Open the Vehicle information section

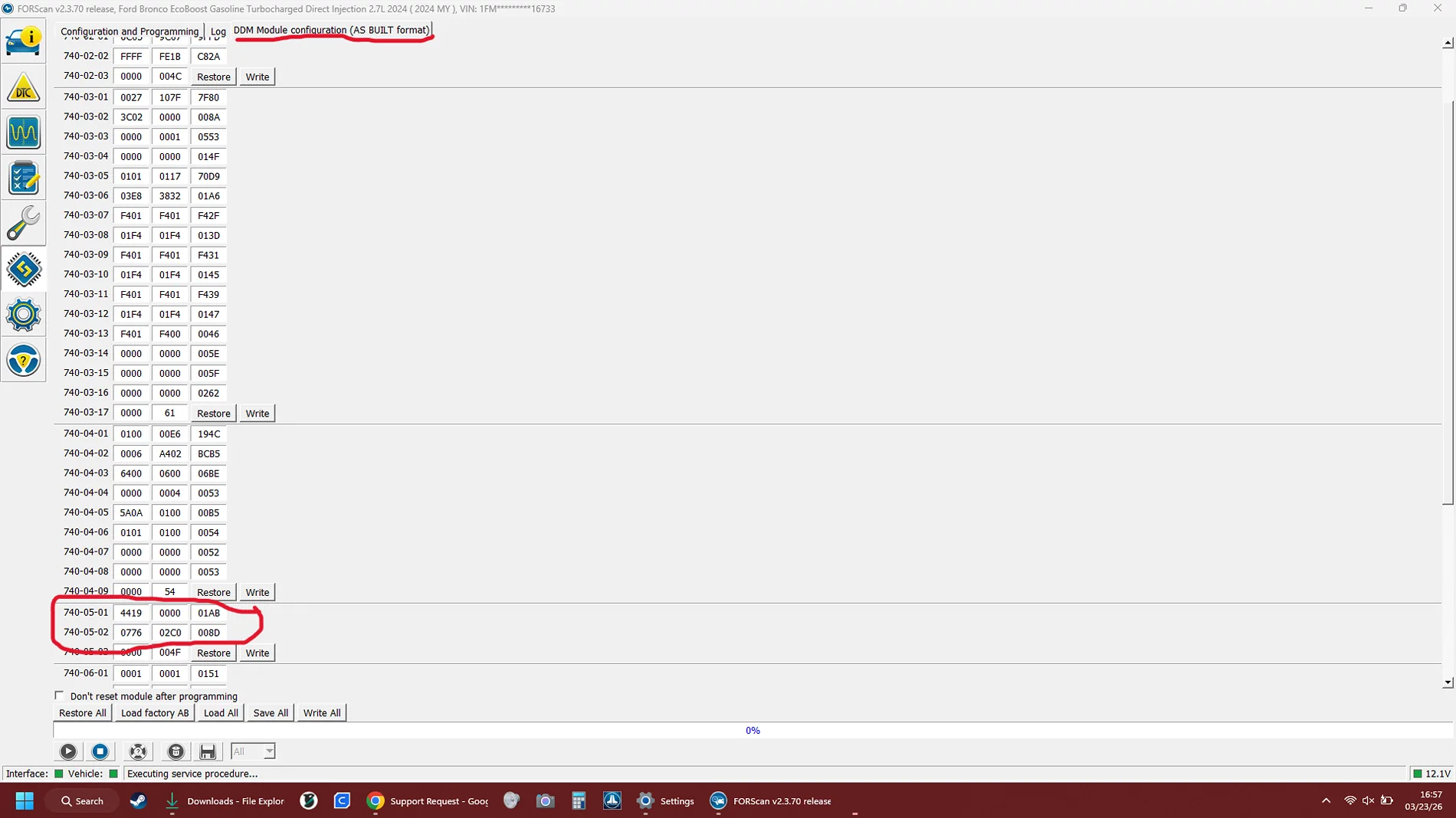[x=24, y=41]
